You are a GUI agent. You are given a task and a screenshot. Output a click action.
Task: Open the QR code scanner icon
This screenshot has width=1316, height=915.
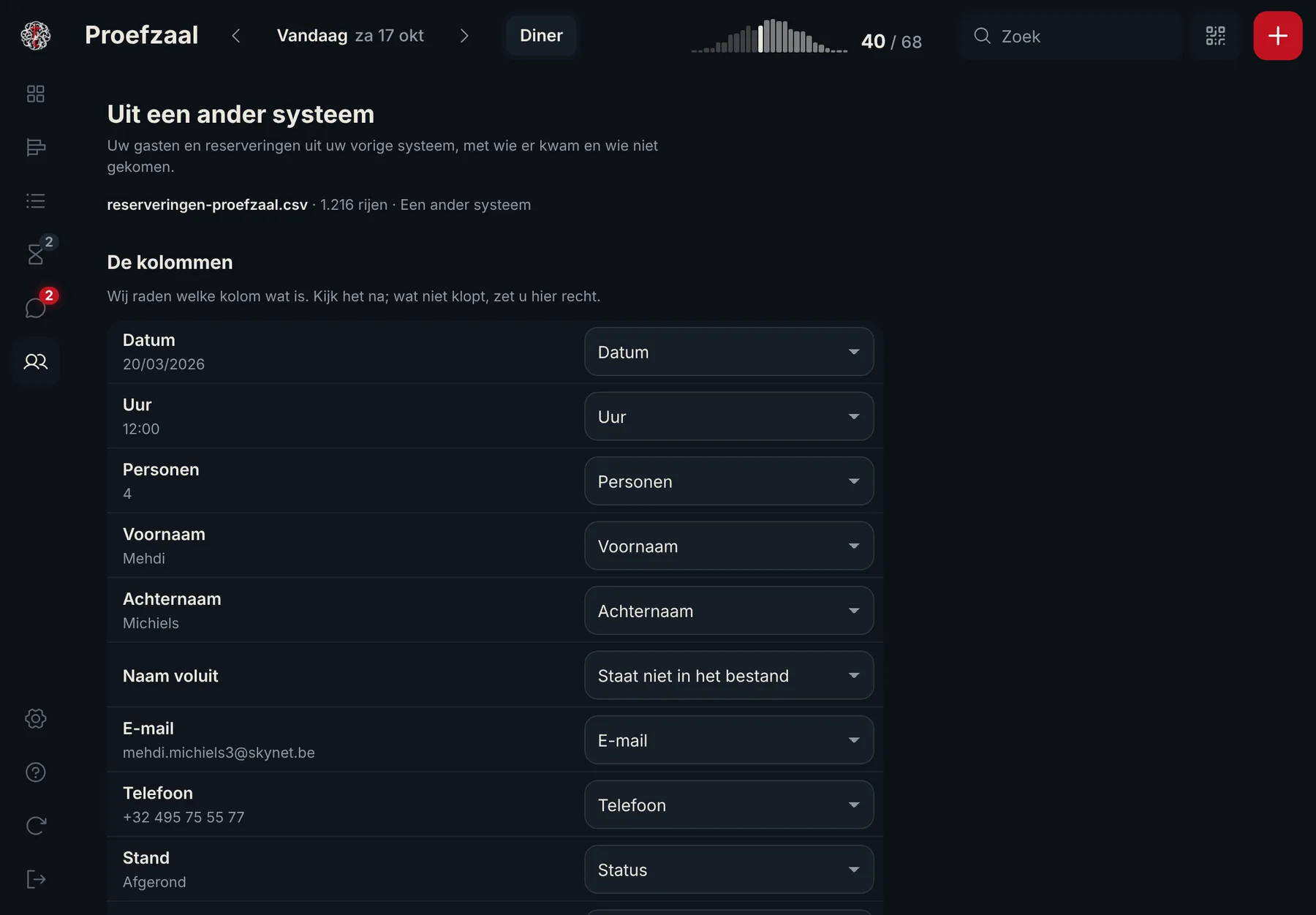pyautogui.click(x=1215, y=35)
